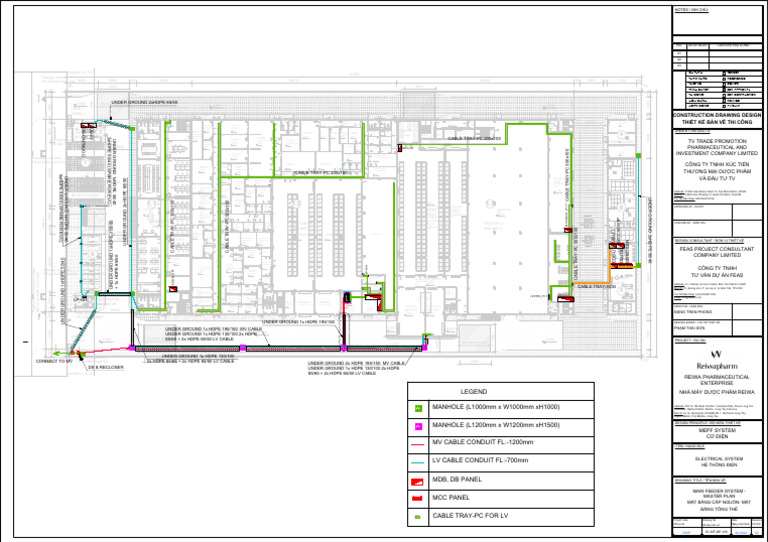Click 'NHÀ MÁY DƯỢC PHẨM REIWA' text
The height and width of the screenshot is (542, 768).
717,392
